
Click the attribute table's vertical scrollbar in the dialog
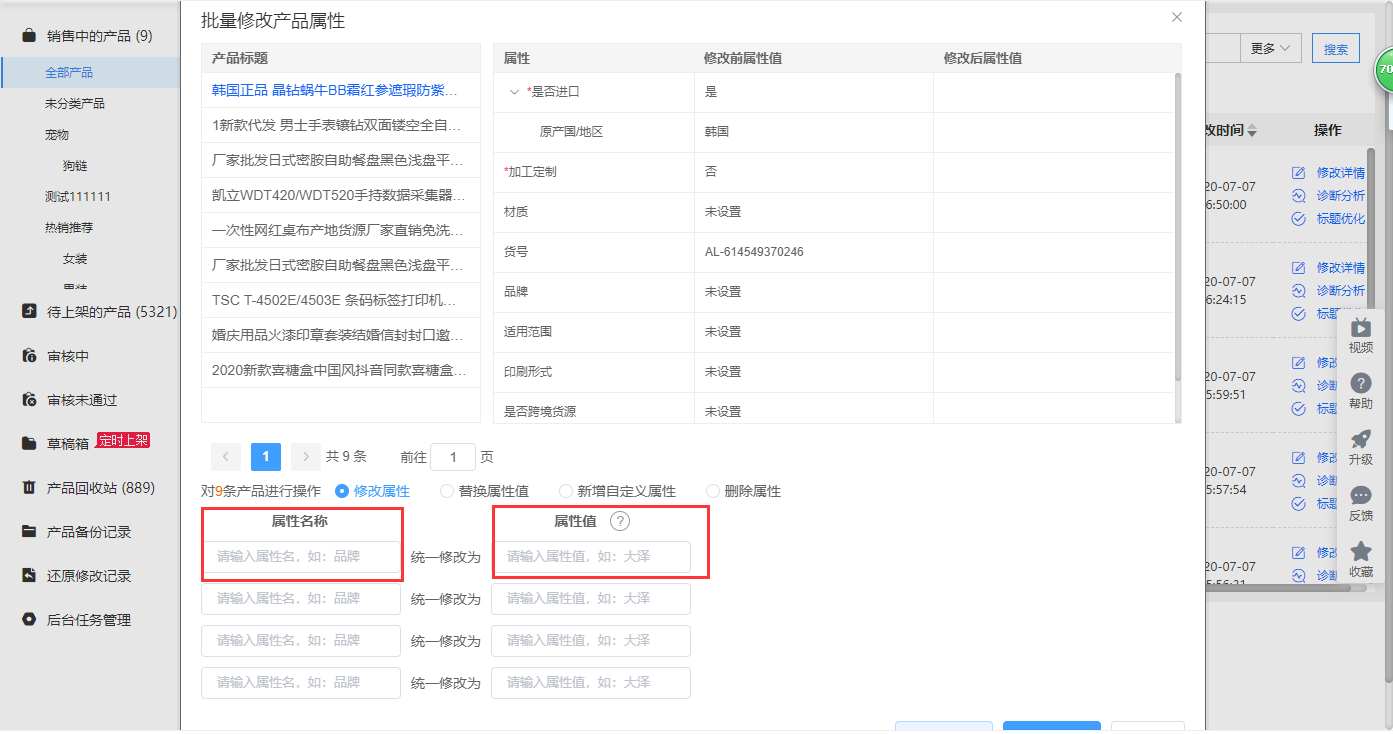coord(1177,225)
